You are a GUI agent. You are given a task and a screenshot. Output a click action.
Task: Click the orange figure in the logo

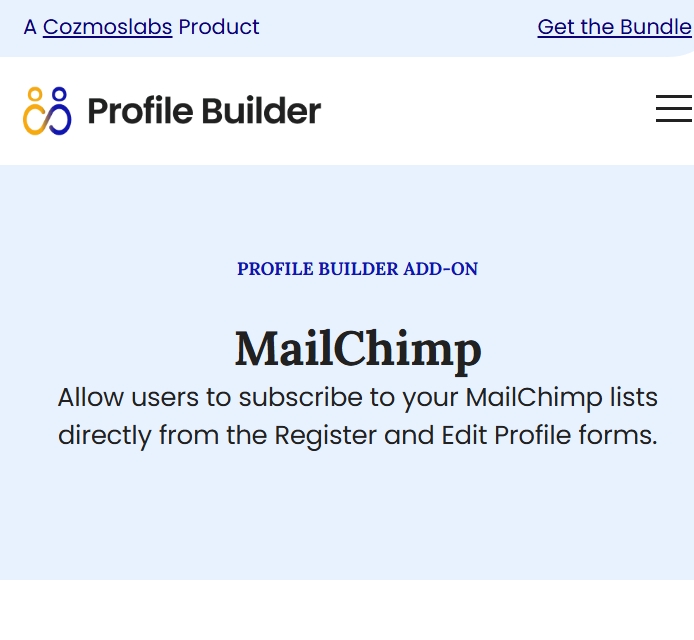pyautogui.click(x=35, y=111)
